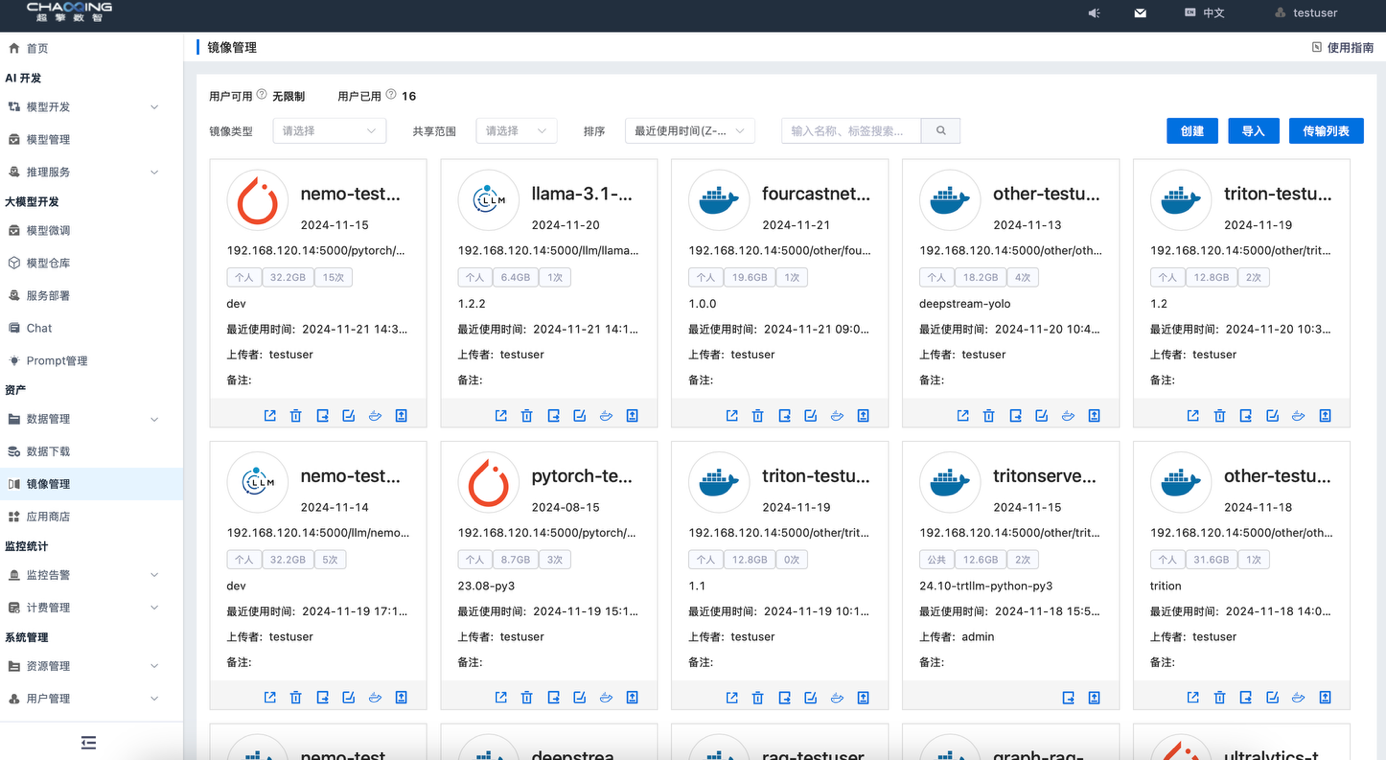Collapse the sidebar using the bottom menu icon

tap(89, 742)
